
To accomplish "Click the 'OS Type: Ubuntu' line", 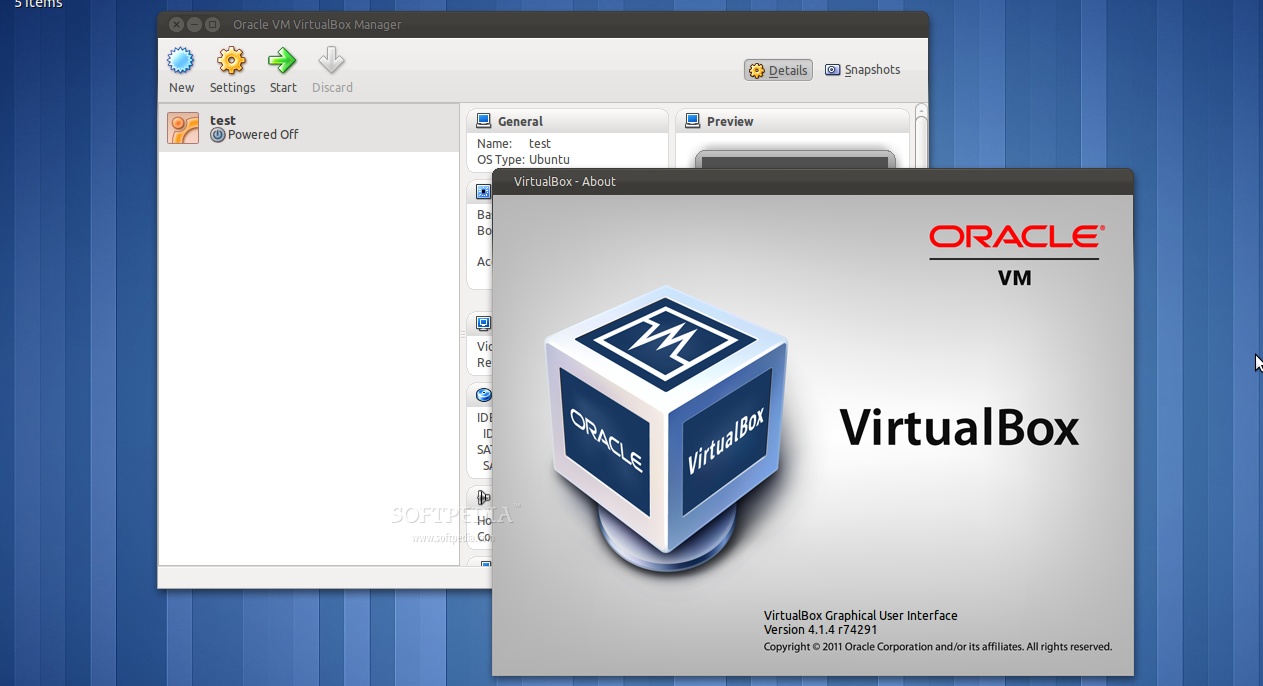I will pyautogui.click(x=523, y=159).
